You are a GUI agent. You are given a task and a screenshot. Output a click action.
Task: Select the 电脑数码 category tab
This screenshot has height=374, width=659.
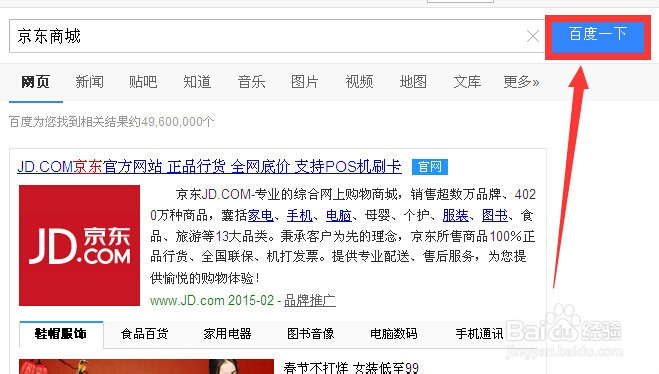click(x=394, y=334)
